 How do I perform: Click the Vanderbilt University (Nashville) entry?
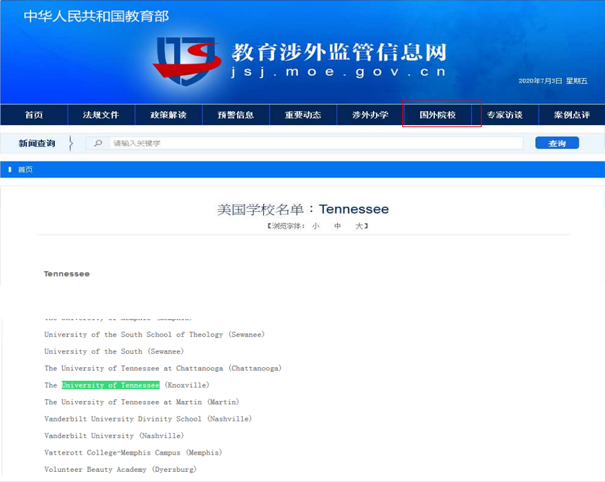pyautogui.click(x=113, y=436)
